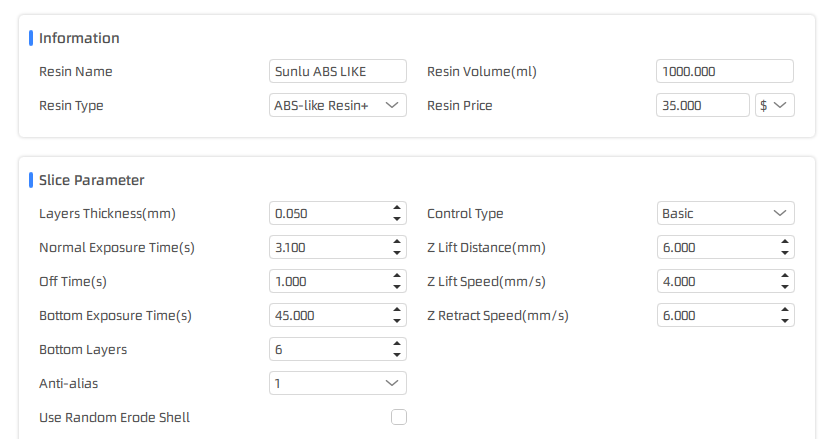Click the Z Lift Distance value field

718,247
